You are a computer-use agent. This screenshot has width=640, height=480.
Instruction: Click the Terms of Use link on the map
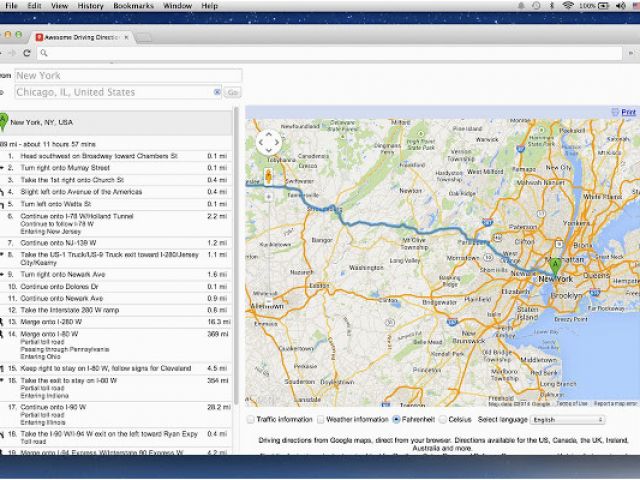[x=571, y=403]
